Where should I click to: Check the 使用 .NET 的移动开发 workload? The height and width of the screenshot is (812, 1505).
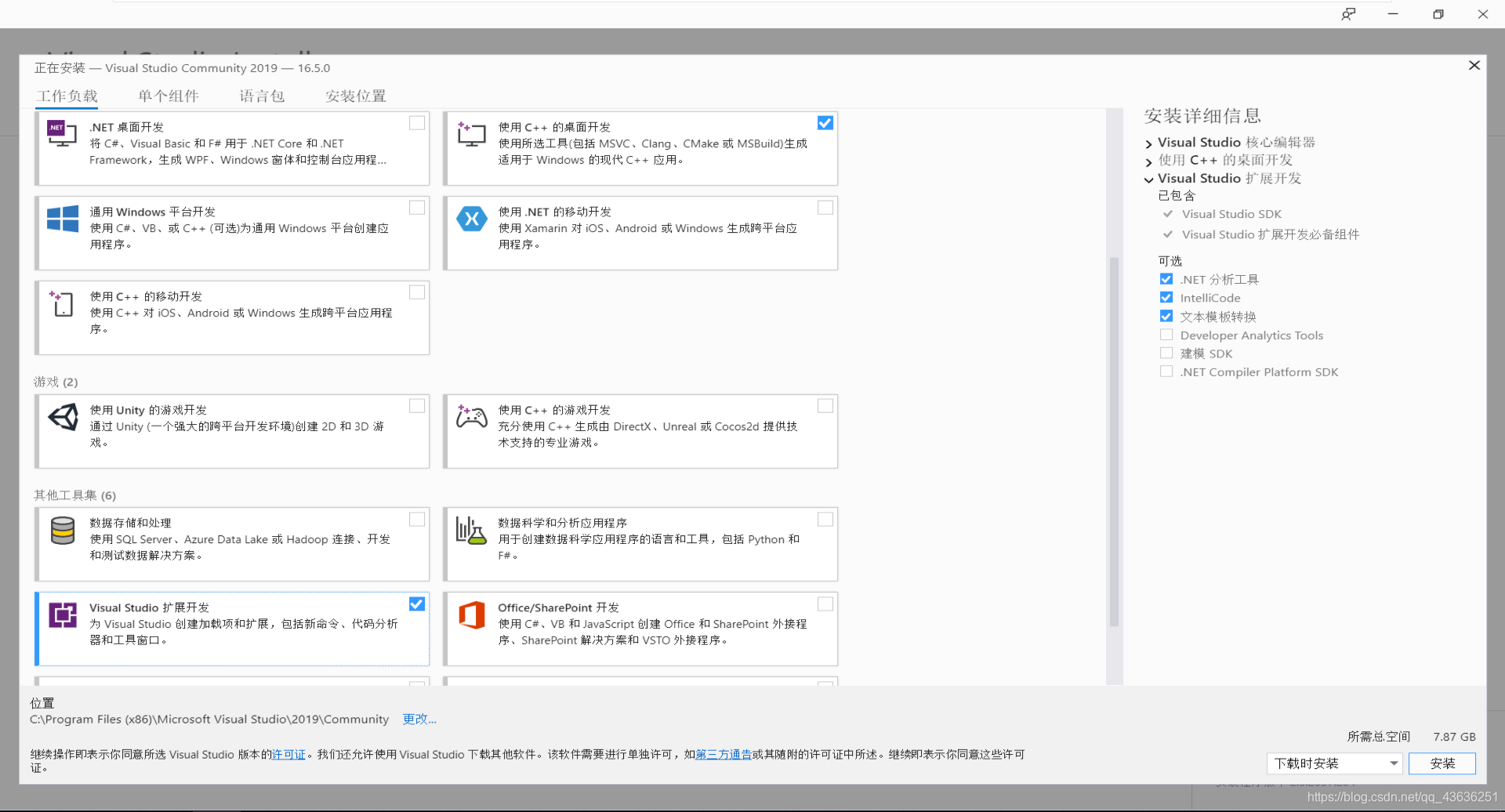point(825,208)
